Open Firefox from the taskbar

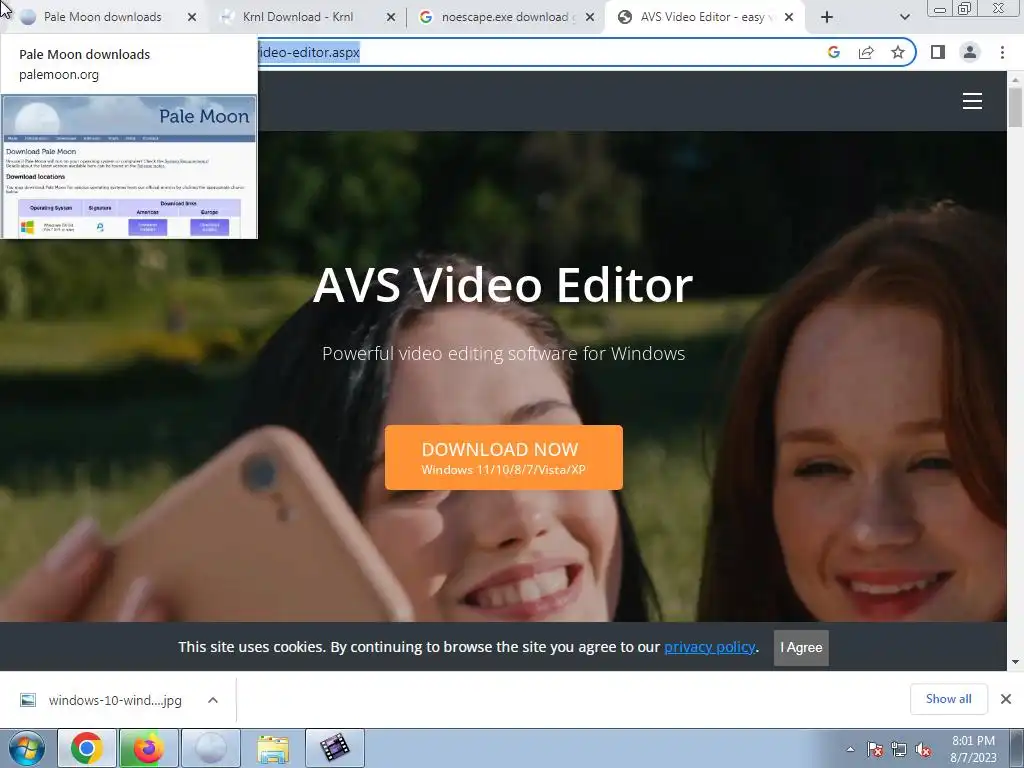149,748
